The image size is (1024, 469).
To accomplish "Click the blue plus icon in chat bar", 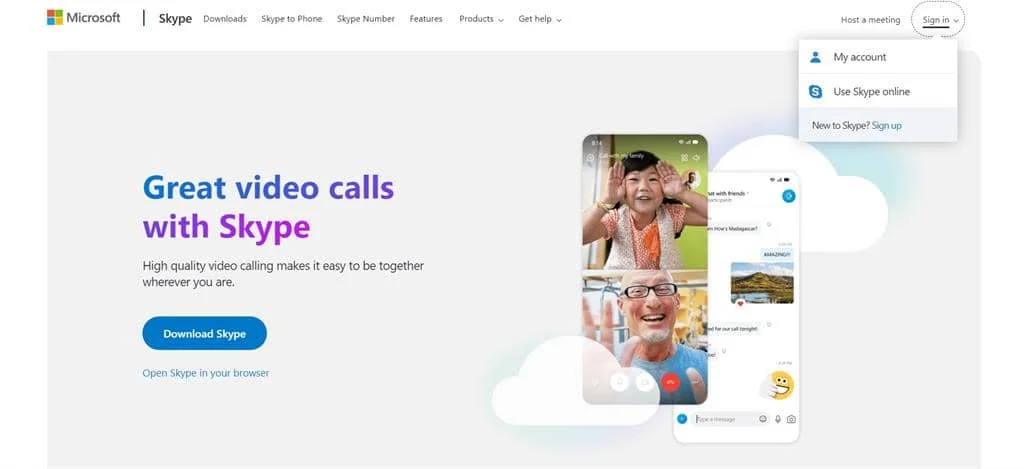I will pyautogui.click(x=682, y=419).
